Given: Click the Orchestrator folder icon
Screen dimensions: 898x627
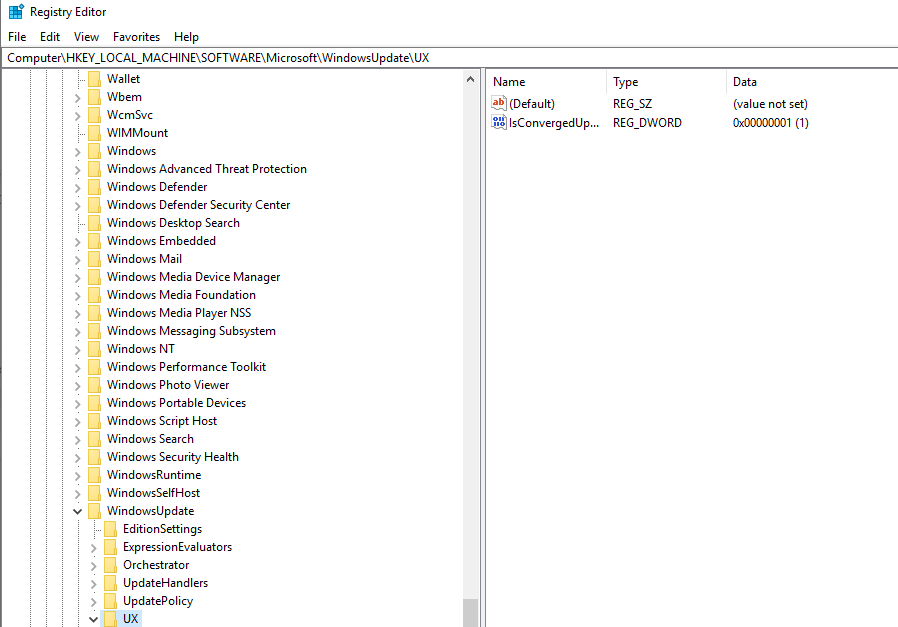Looking at the screenshot, I should 111,565.
